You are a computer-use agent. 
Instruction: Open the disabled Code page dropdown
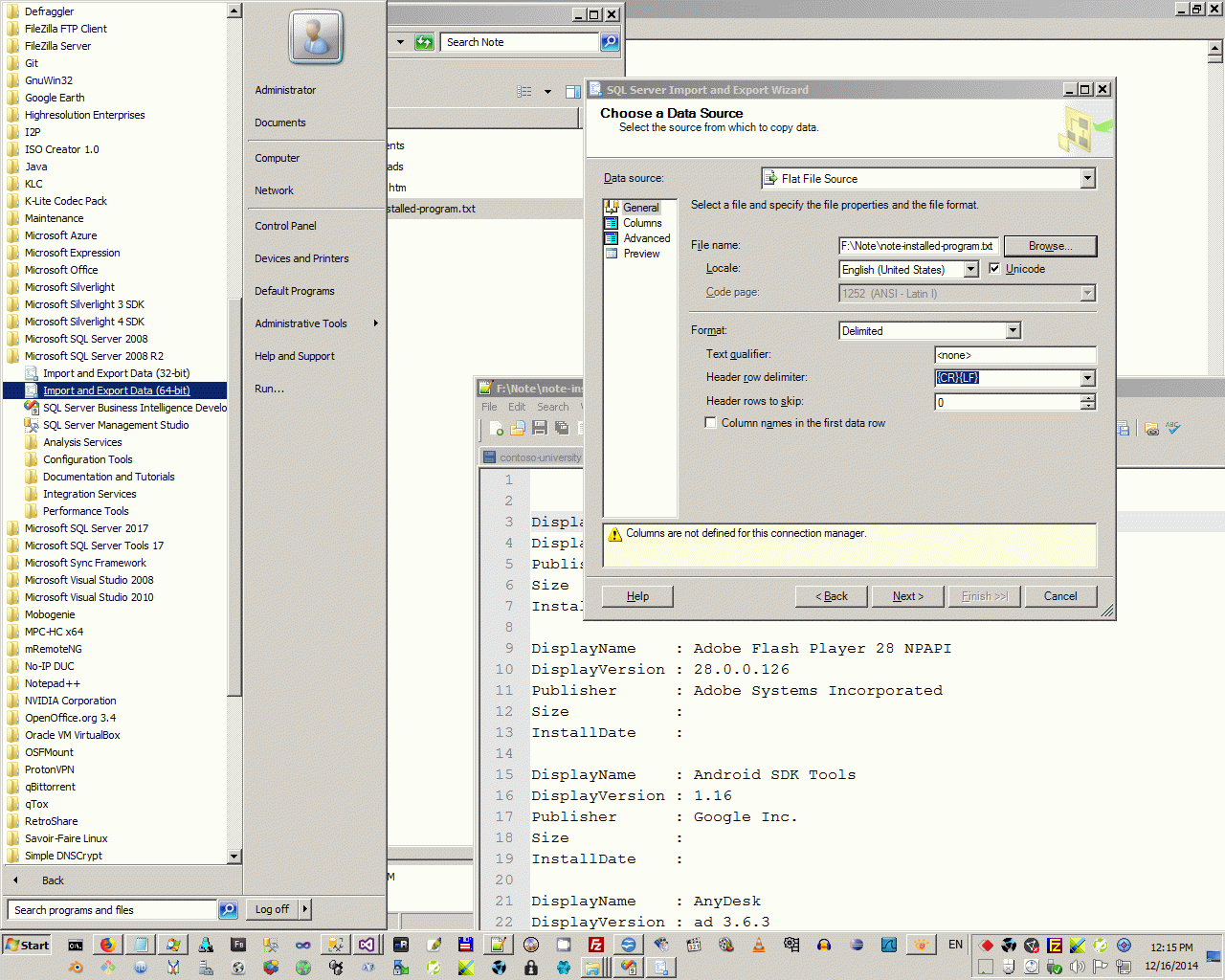click(1087, 294)
